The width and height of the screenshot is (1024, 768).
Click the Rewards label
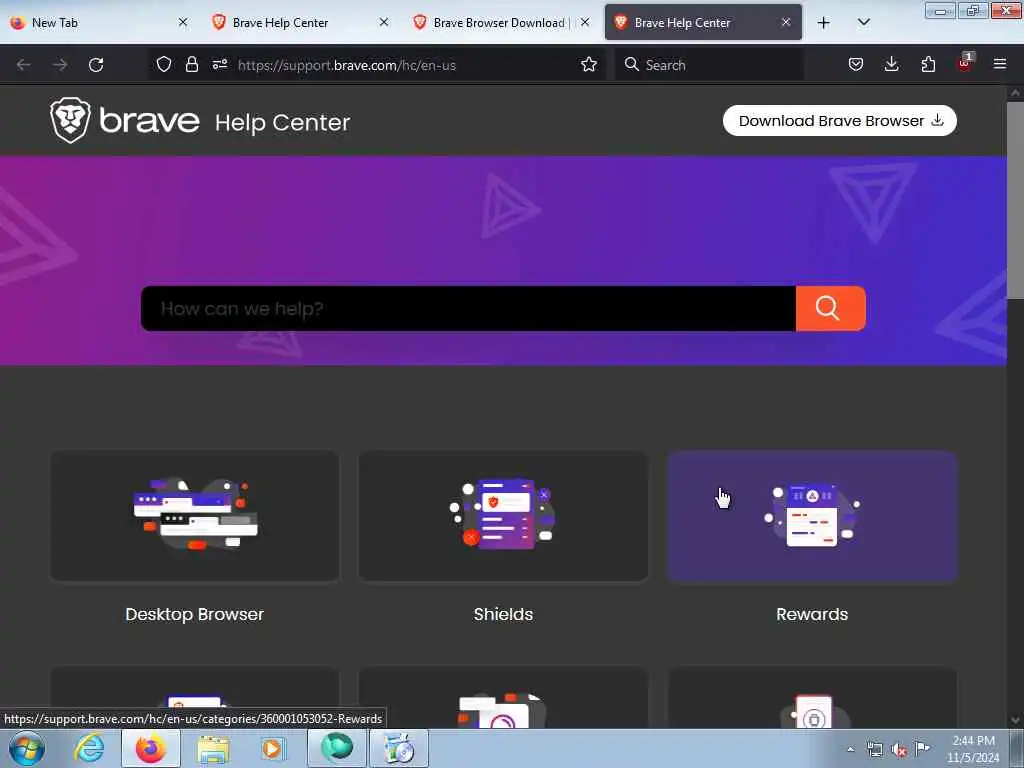812,615
